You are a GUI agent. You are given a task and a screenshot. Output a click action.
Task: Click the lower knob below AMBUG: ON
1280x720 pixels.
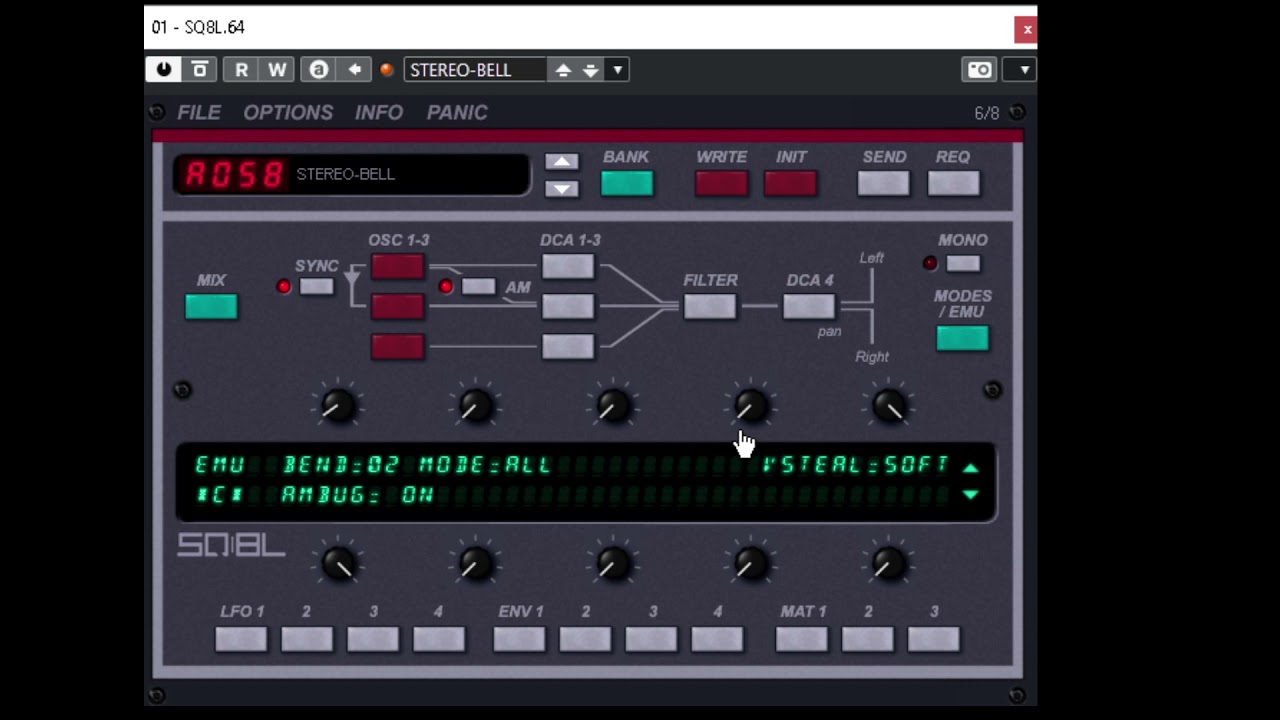click(338, 564)
